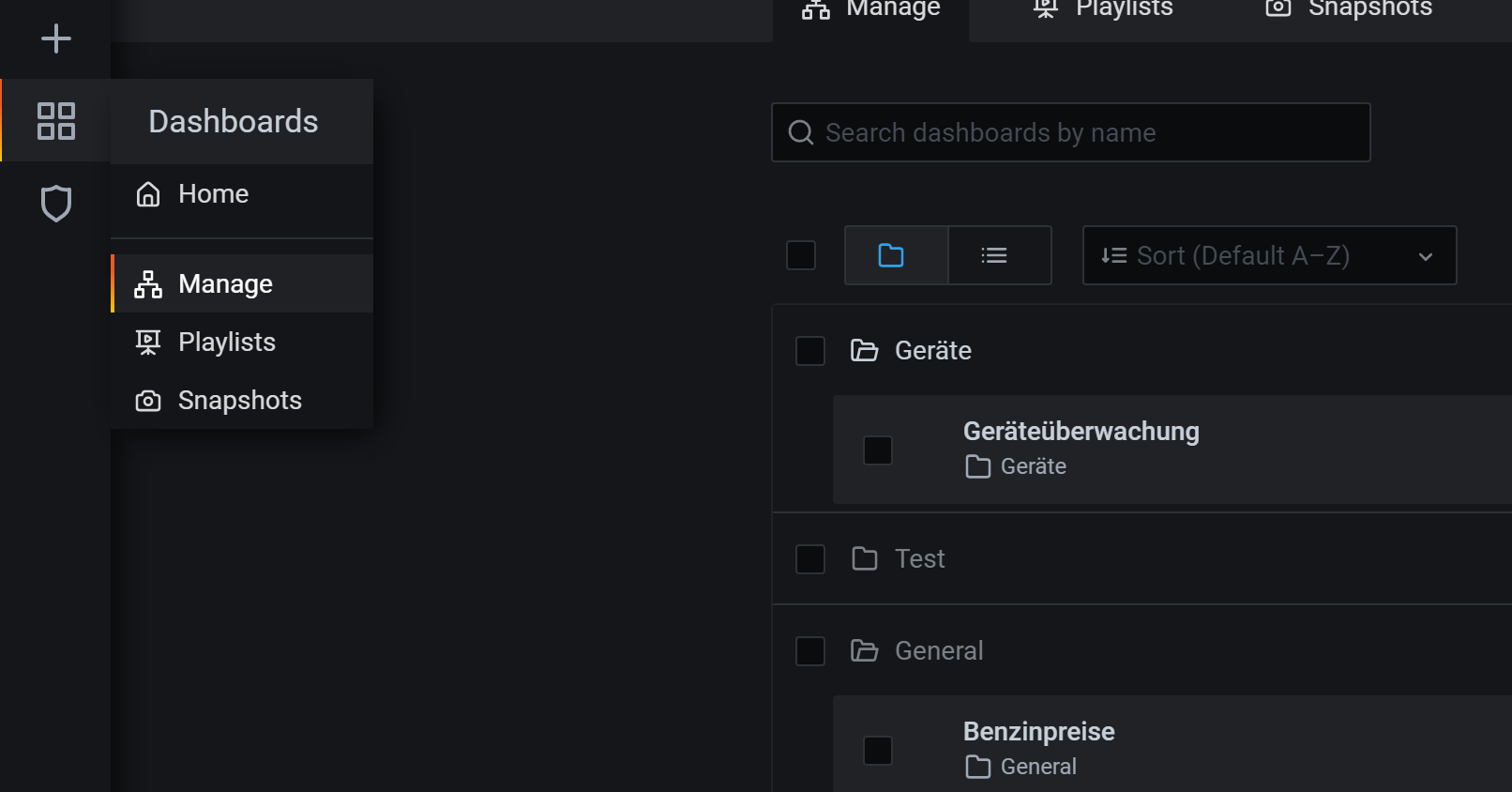Viewport: 1512px width, 792px height.
Task: Open the Dashboards four-squares sidebar icon
Action: pyautogui.click(x=56, y=121)
